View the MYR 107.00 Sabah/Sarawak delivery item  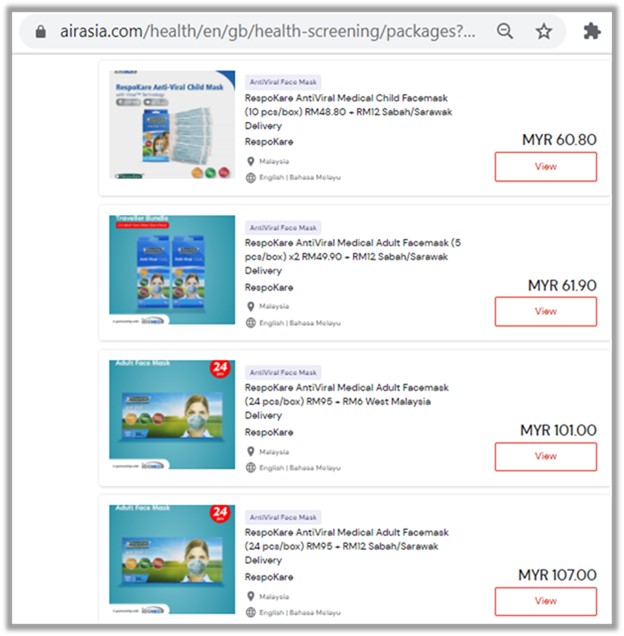[546, 601]
